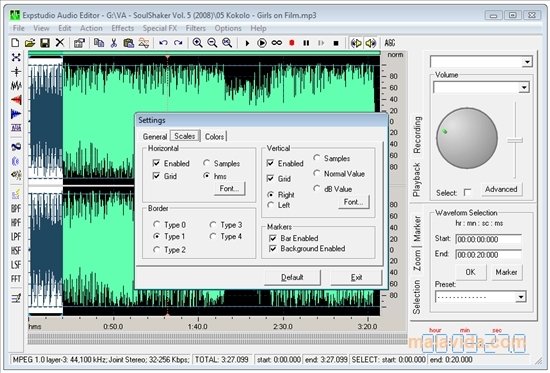Toggle Vertical Enabled checkbox
The height and width of the screenshot is (373, 550).
pyautogui.click(x=270, y=163)
